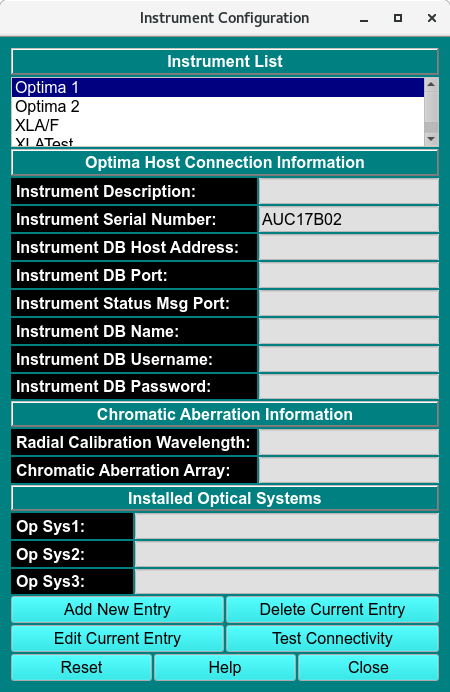The width and height of the screenshot is (450, 692).
Task: Click the Optima Host Connection Information banner
Action: (225, 162)
